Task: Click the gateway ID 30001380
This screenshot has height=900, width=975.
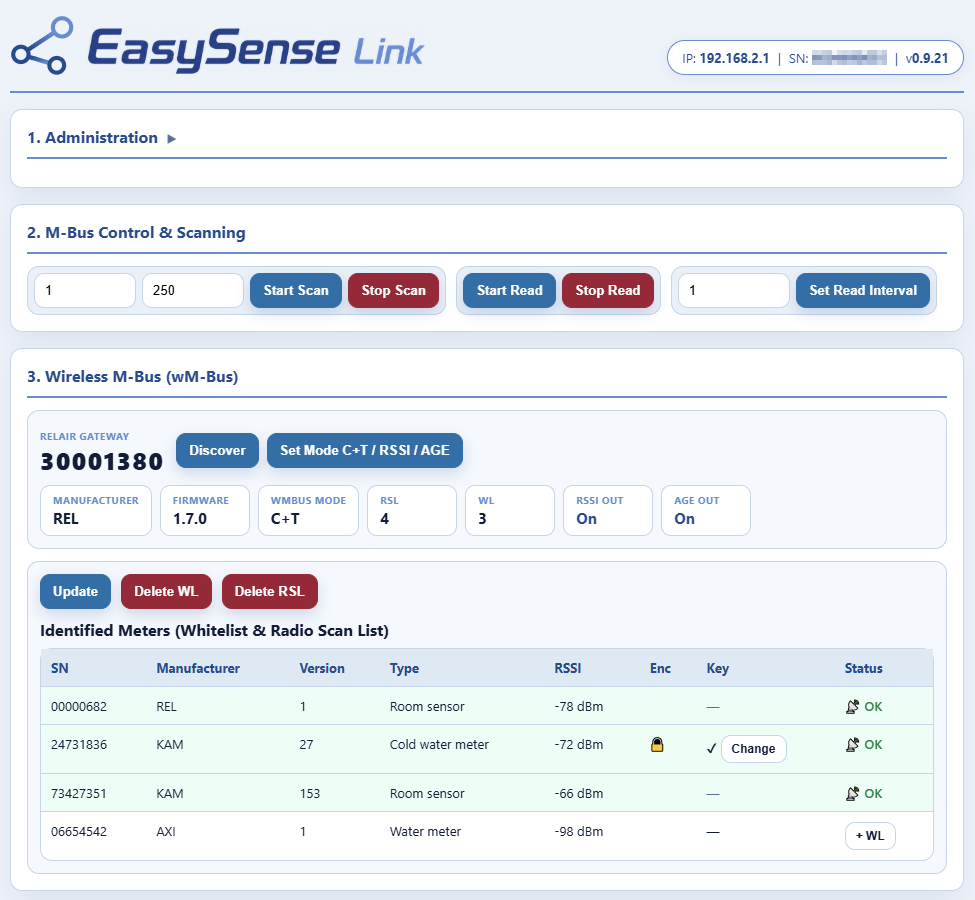Action: (101, 462)
